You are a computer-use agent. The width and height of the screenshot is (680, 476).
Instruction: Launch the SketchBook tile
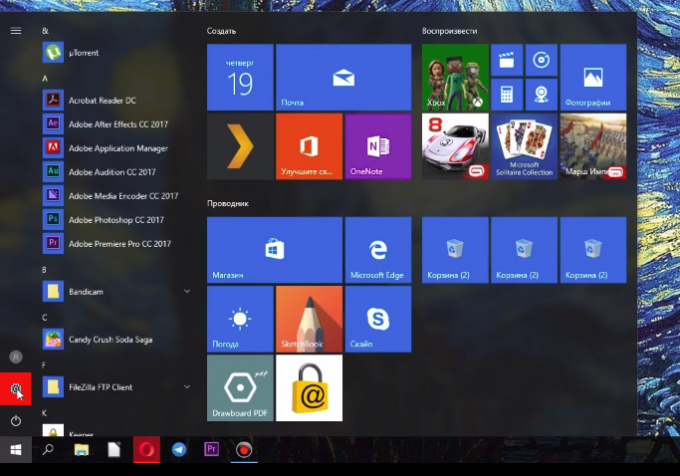(x=309, y=319)
